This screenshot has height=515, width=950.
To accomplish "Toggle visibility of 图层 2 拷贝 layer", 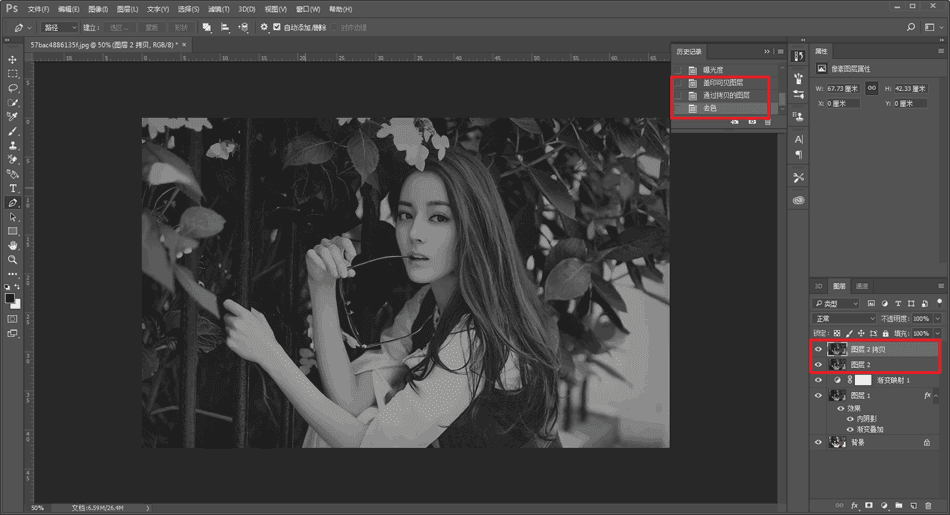I will [818, 350].
